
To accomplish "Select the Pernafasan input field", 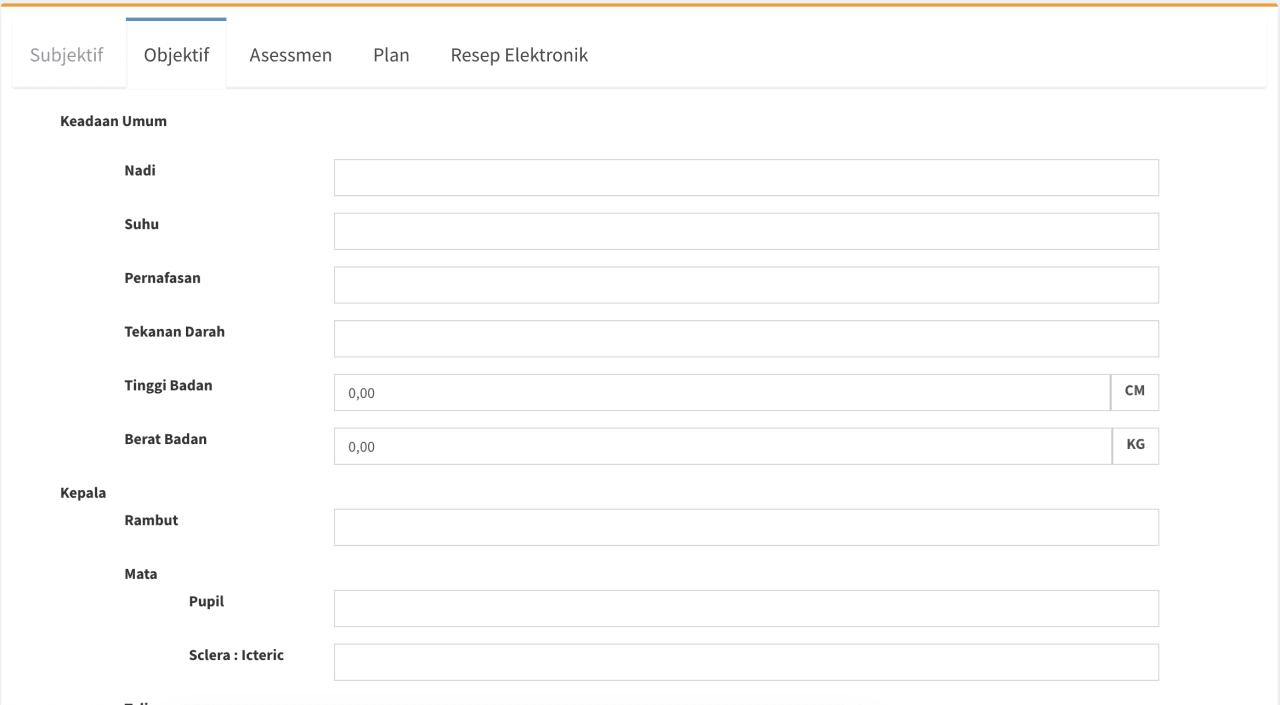I will pyautogui.click(x=746, y=285).
